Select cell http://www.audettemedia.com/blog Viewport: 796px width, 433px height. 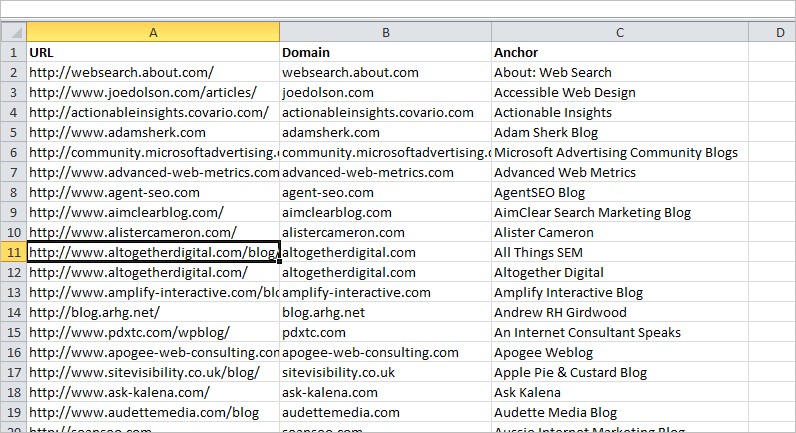pos(153,412)
